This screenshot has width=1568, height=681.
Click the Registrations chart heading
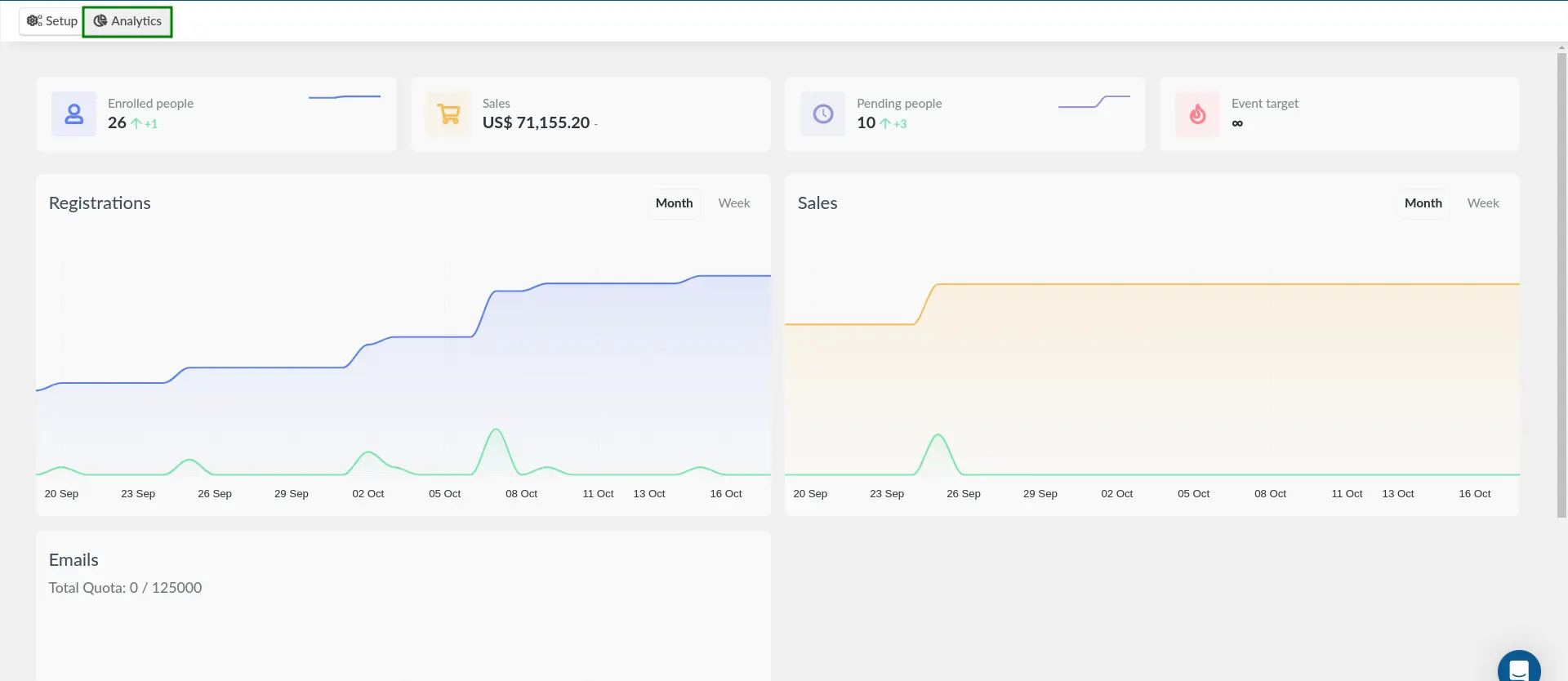(x=100, y=203)
